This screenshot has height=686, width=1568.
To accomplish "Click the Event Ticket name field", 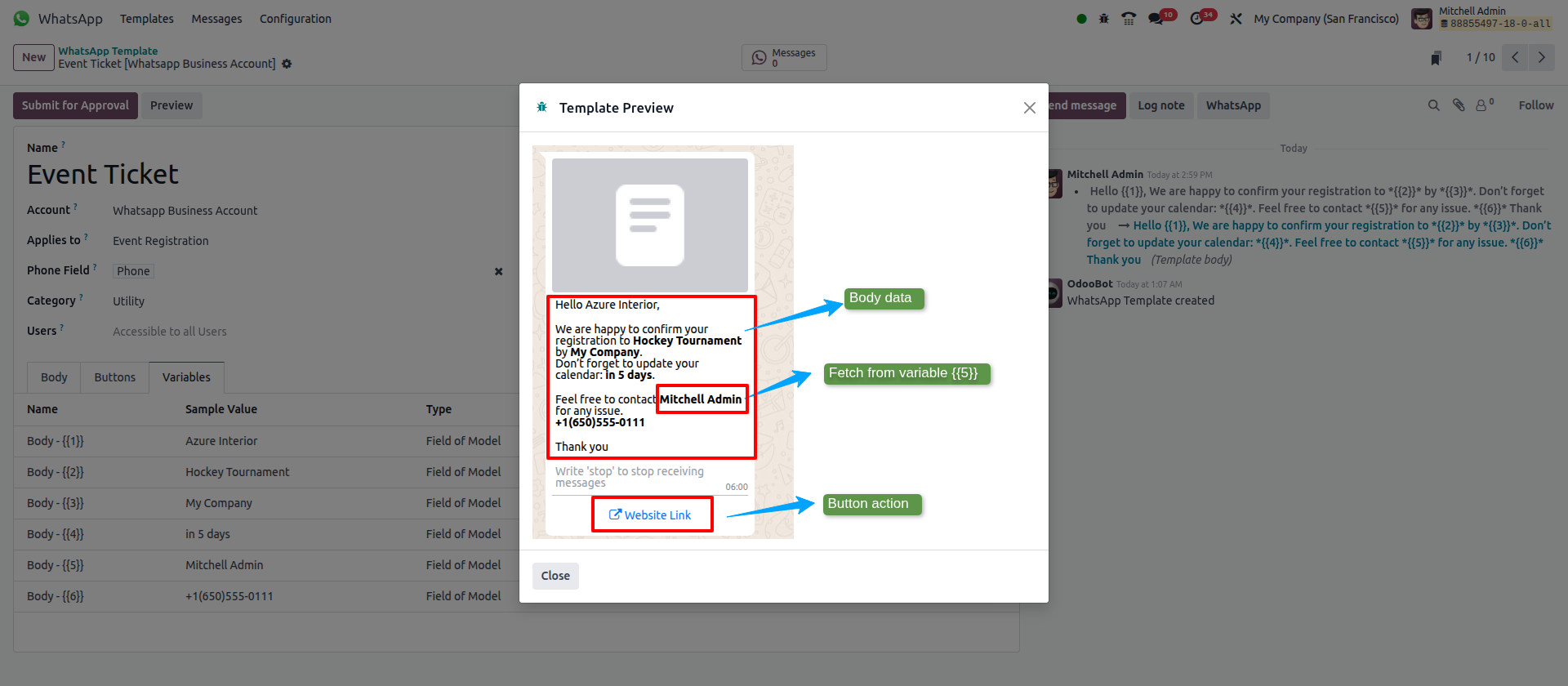I will click(x=103, y=175).
